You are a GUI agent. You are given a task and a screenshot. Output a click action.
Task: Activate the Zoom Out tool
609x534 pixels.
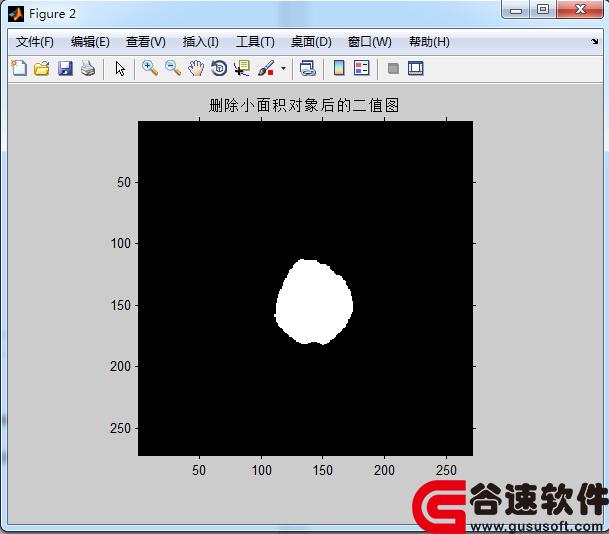click(173, 68)
